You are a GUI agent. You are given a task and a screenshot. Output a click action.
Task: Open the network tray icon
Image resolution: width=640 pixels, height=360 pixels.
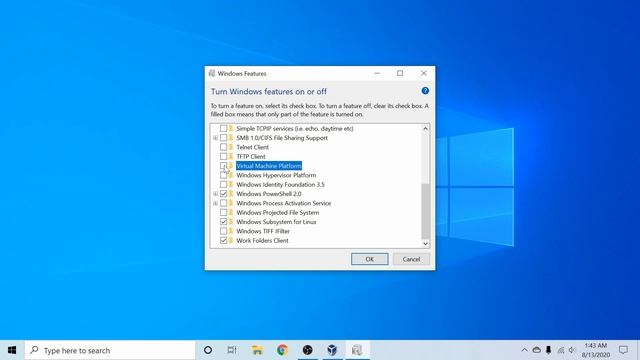561,350
